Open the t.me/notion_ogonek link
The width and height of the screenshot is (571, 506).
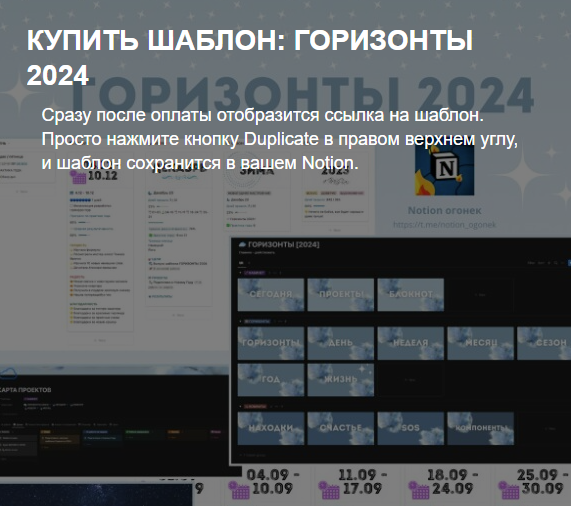[445, 225]
